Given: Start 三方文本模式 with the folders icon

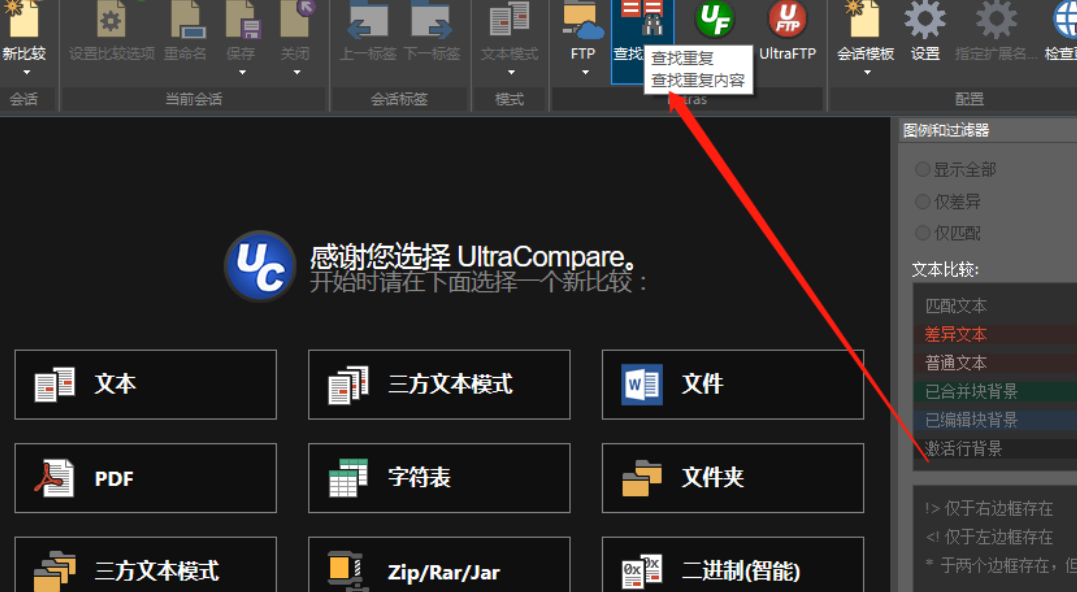Looking at the screenshot, I should [x=146, y=565].
